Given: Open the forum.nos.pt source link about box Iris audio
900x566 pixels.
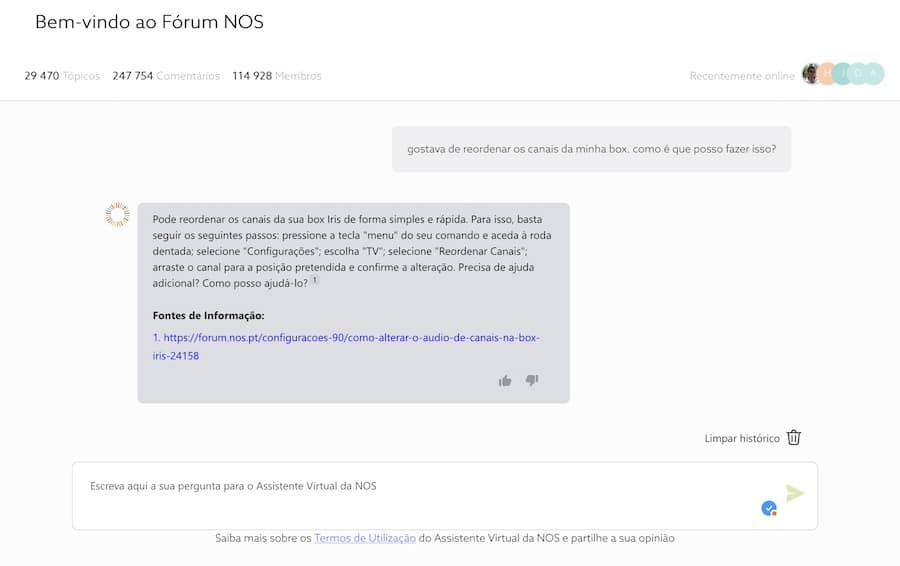Looking at the screenshot, I should (x=346, y=347).
